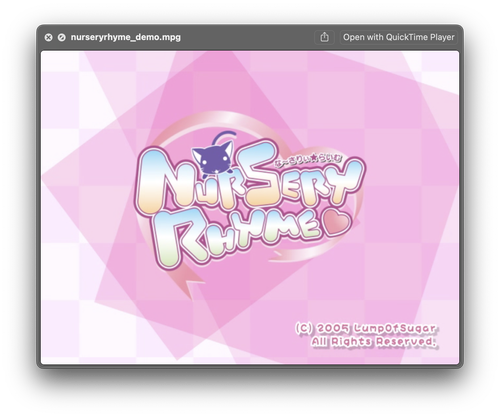Click the "All Rights Reserved." text

374,342
